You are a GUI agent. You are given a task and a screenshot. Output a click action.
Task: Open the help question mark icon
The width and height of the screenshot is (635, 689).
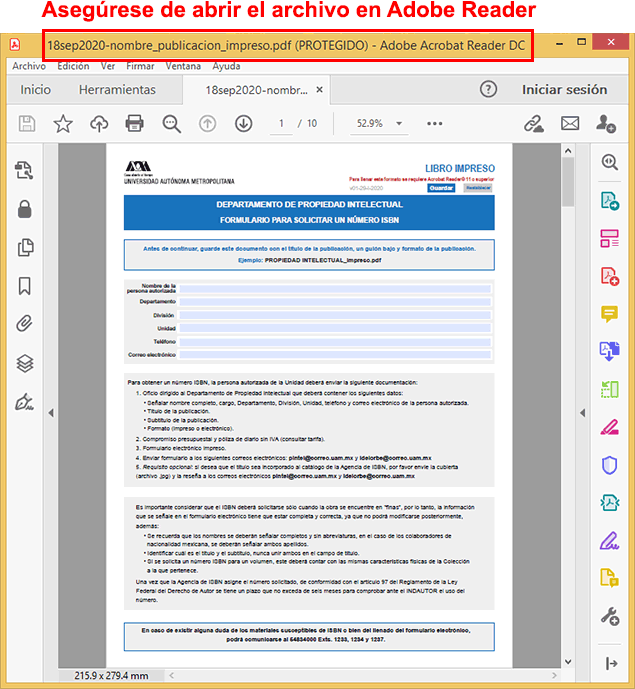pos(488,89)
